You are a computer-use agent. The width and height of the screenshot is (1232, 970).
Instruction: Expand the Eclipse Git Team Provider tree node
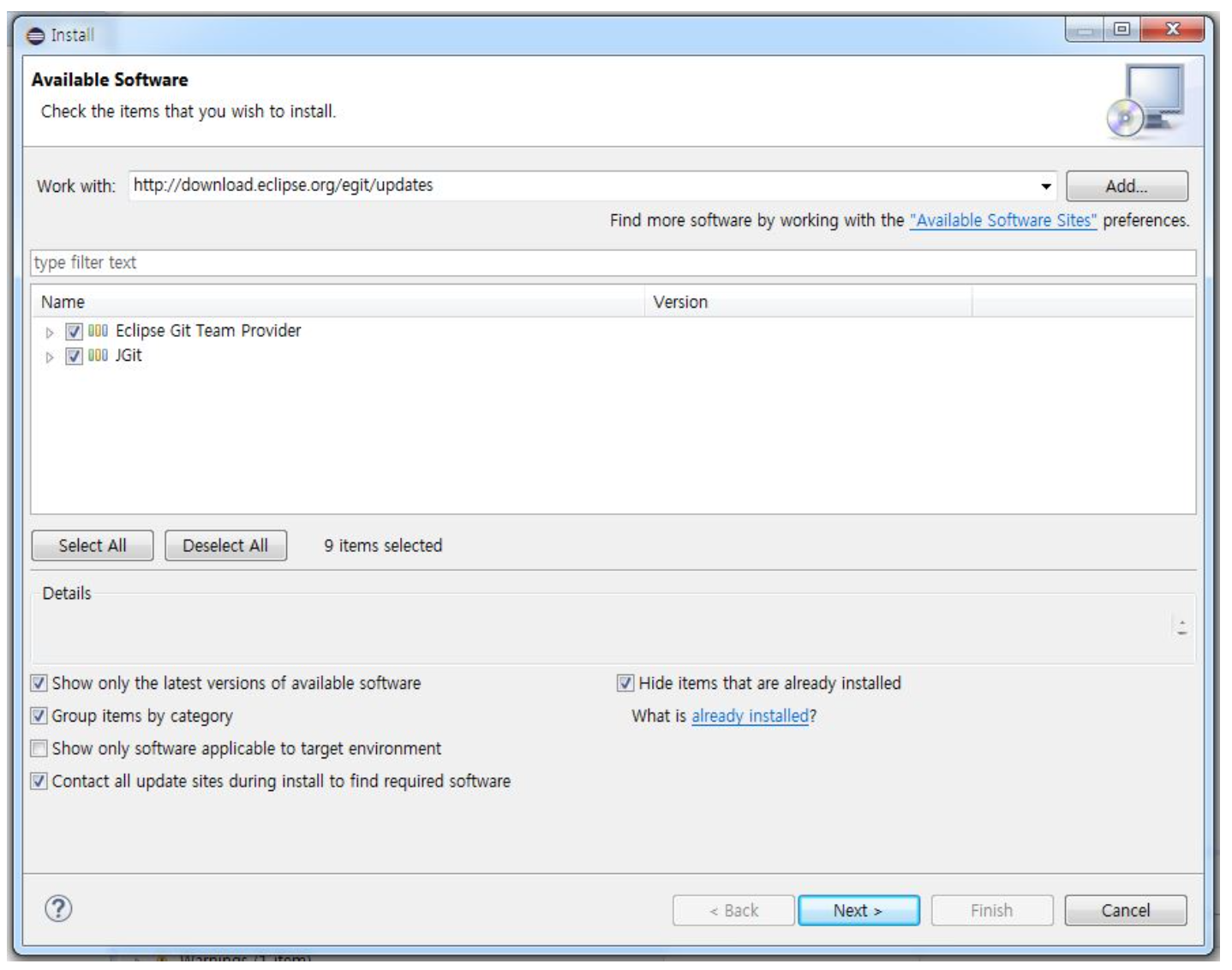[x=50, y=332]
